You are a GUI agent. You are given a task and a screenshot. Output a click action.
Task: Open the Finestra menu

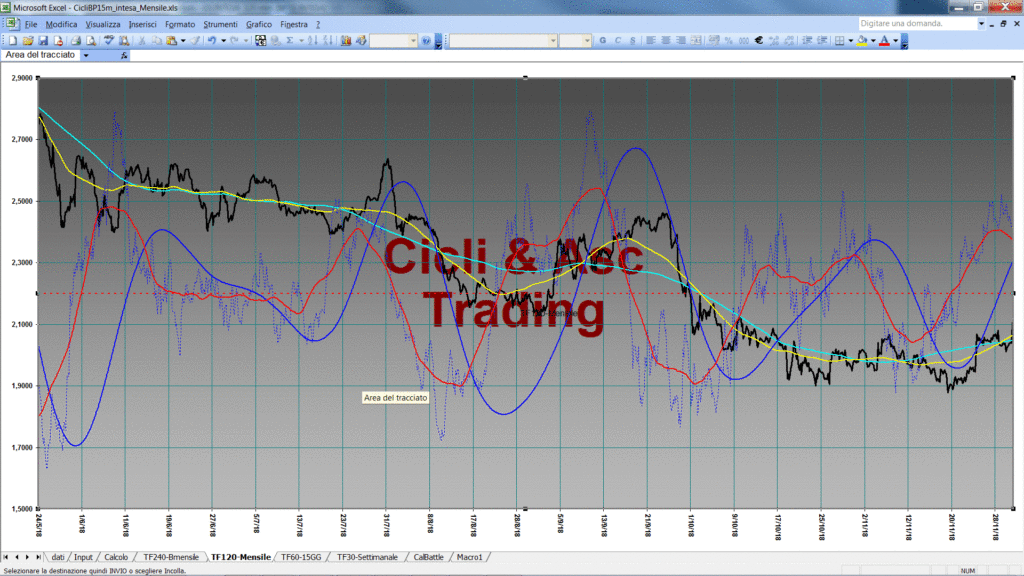[x=293, y=24]
